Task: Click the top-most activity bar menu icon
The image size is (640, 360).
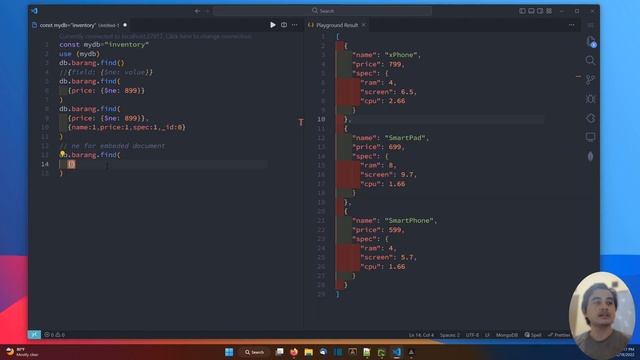Action: [x=590, y=25]
